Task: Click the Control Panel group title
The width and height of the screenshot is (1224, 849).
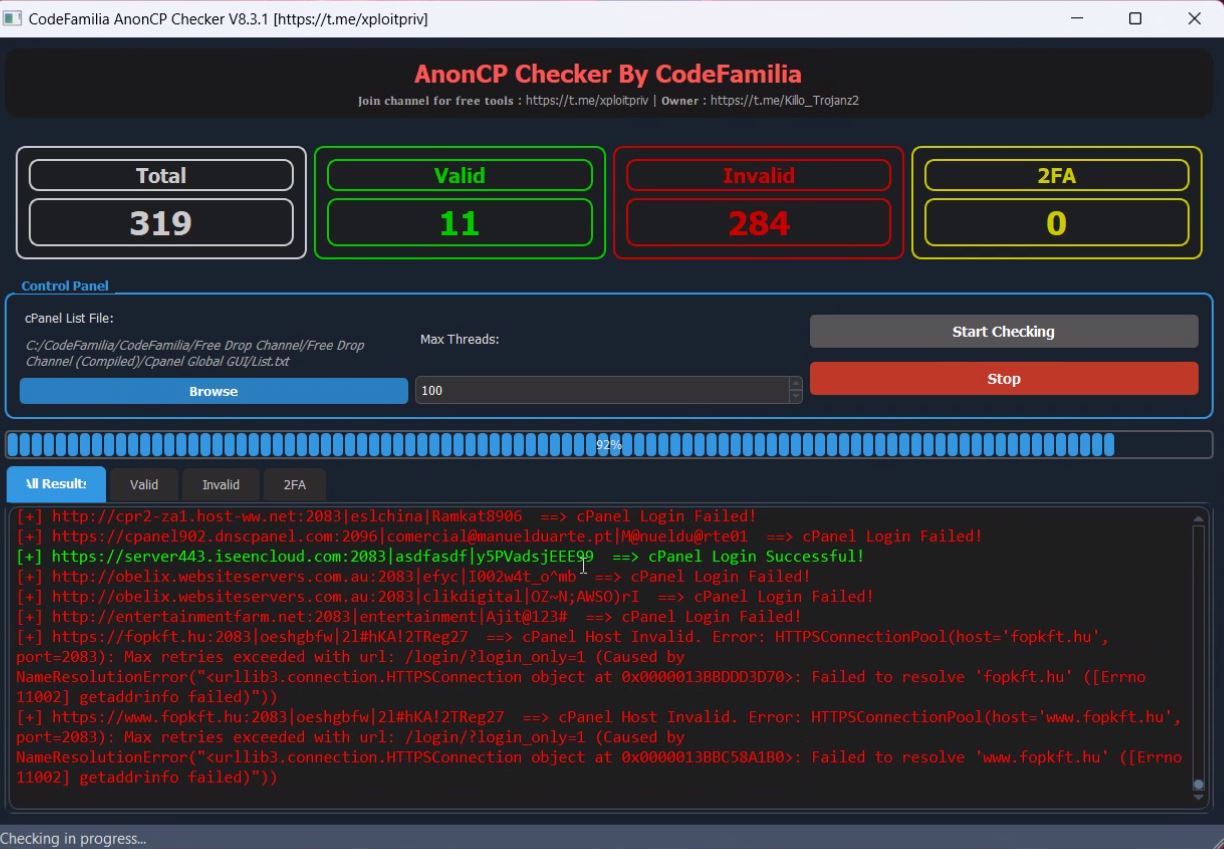Action: (x=65, y=286)
